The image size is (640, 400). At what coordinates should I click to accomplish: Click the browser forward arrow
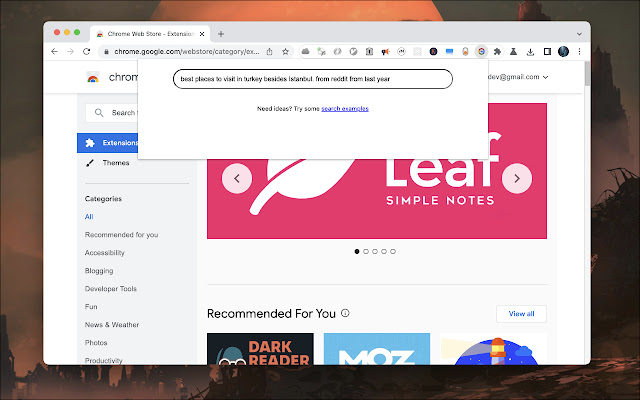70,51
